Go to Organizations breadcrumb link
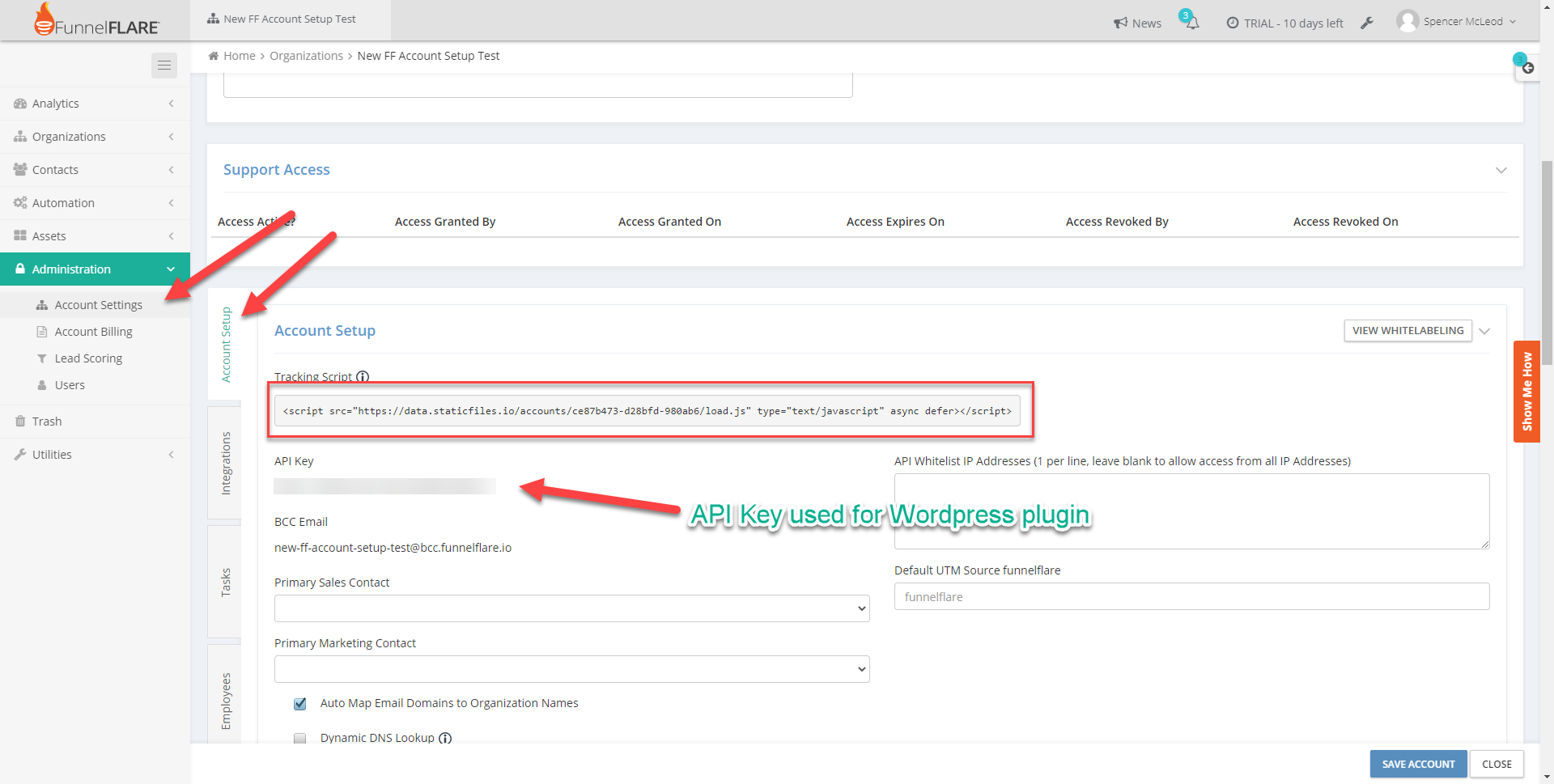1554x784 pixels. 306,56
